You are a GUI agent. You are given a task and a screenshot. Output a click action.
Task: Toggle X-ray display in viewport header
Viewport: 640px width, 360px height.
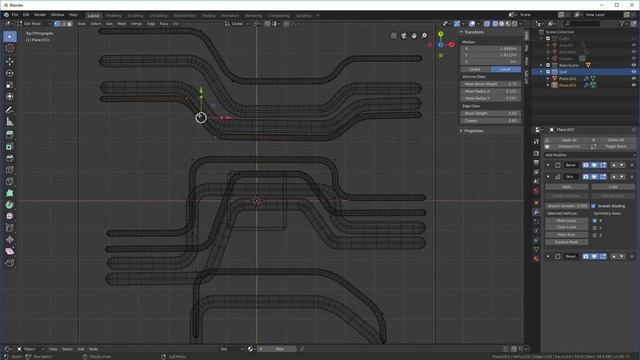[487, 24]
